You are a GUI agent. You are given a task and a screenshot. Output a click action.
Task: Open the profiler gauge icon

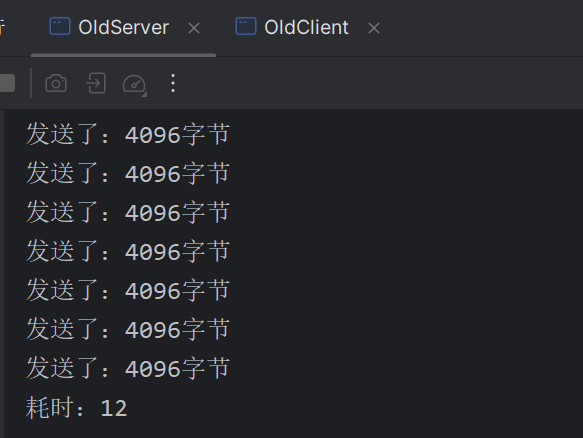tap(134, 84)
